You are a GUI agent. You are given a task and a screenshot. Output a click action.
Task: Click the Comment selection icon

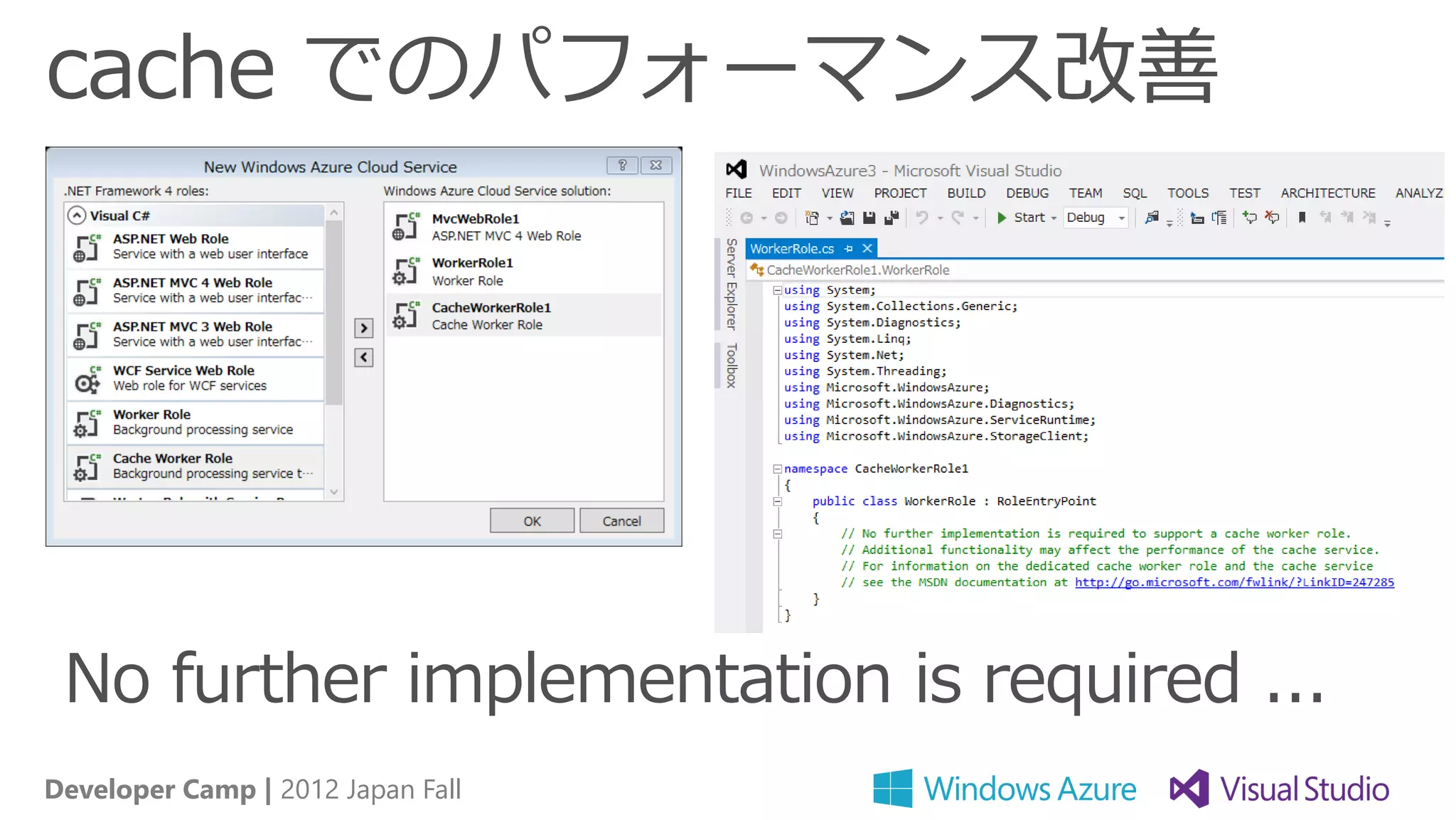(x=1250, y=218)
